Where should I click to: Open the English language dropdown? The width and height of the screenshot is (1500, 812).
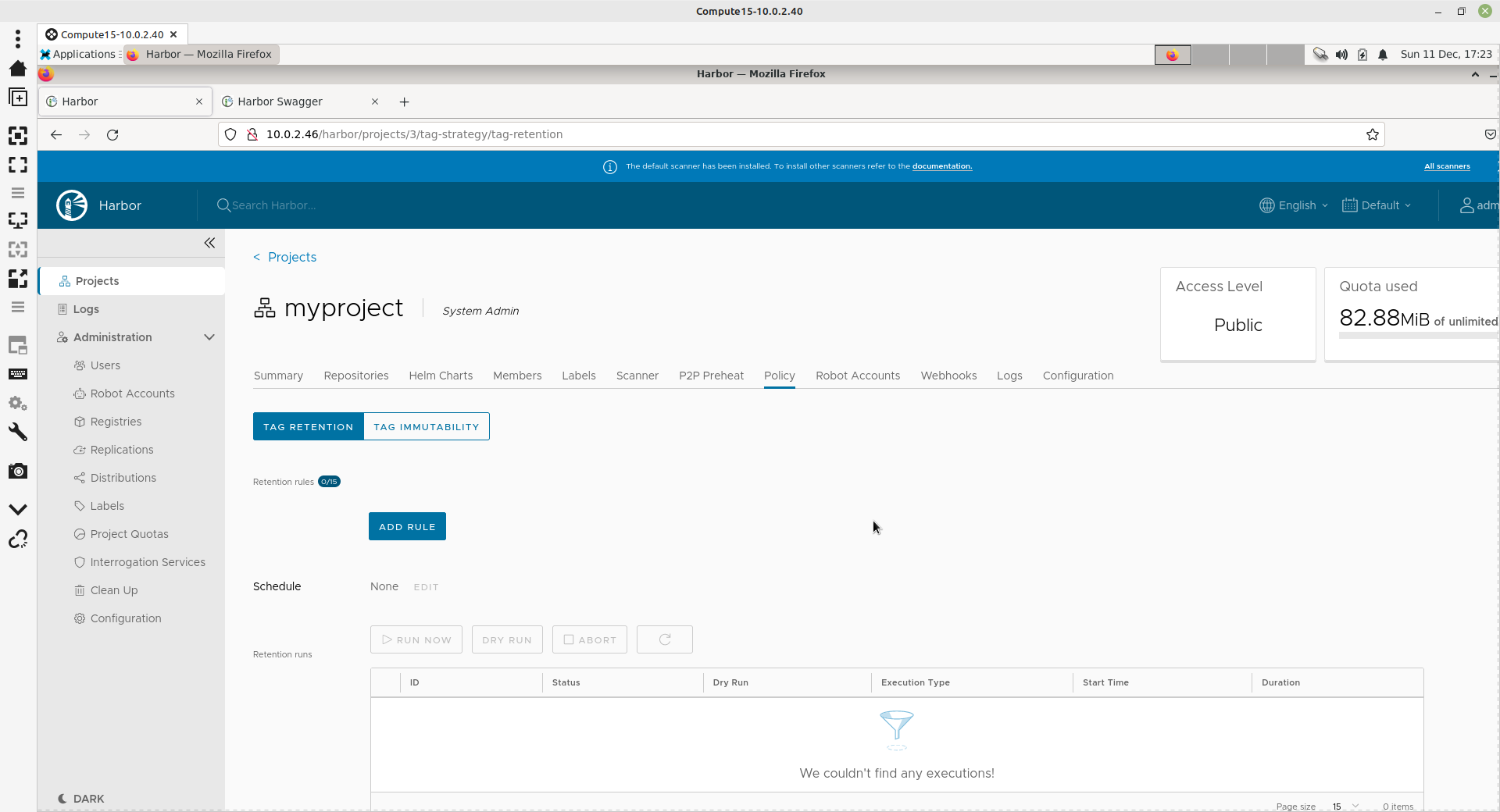click(x=1294, y=205)
